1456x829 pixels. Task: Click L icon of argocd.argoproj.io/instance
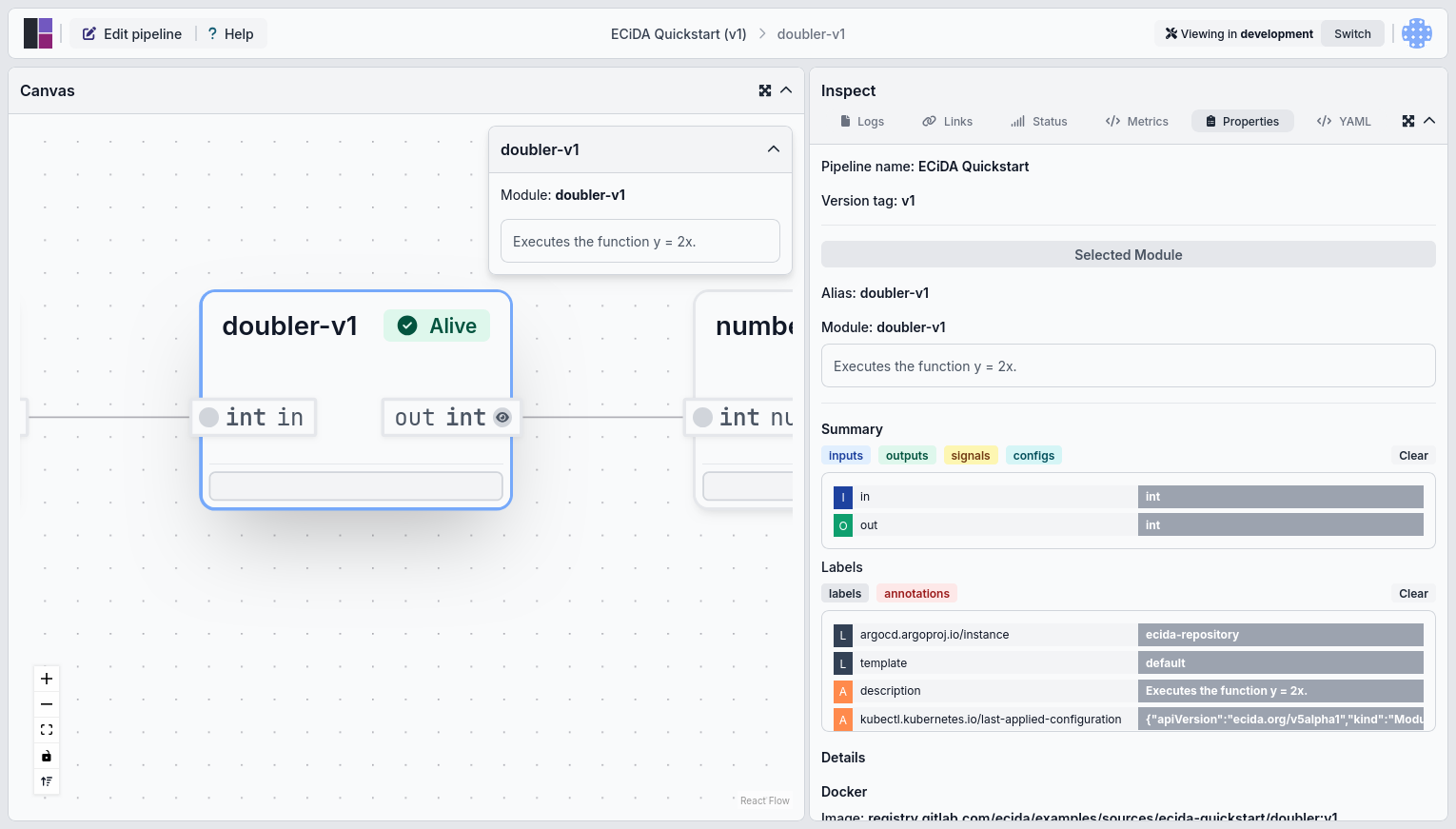(843, 635)
